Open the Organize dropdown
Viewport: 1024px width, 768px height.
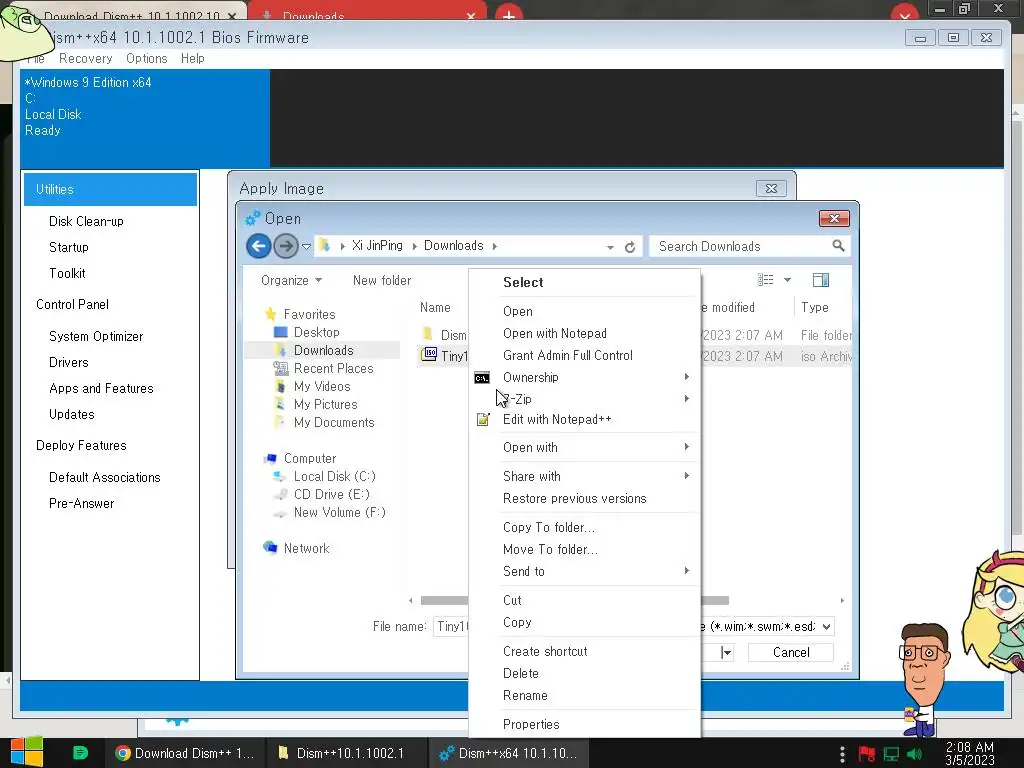pyautogui.click(x=291, y=280)
